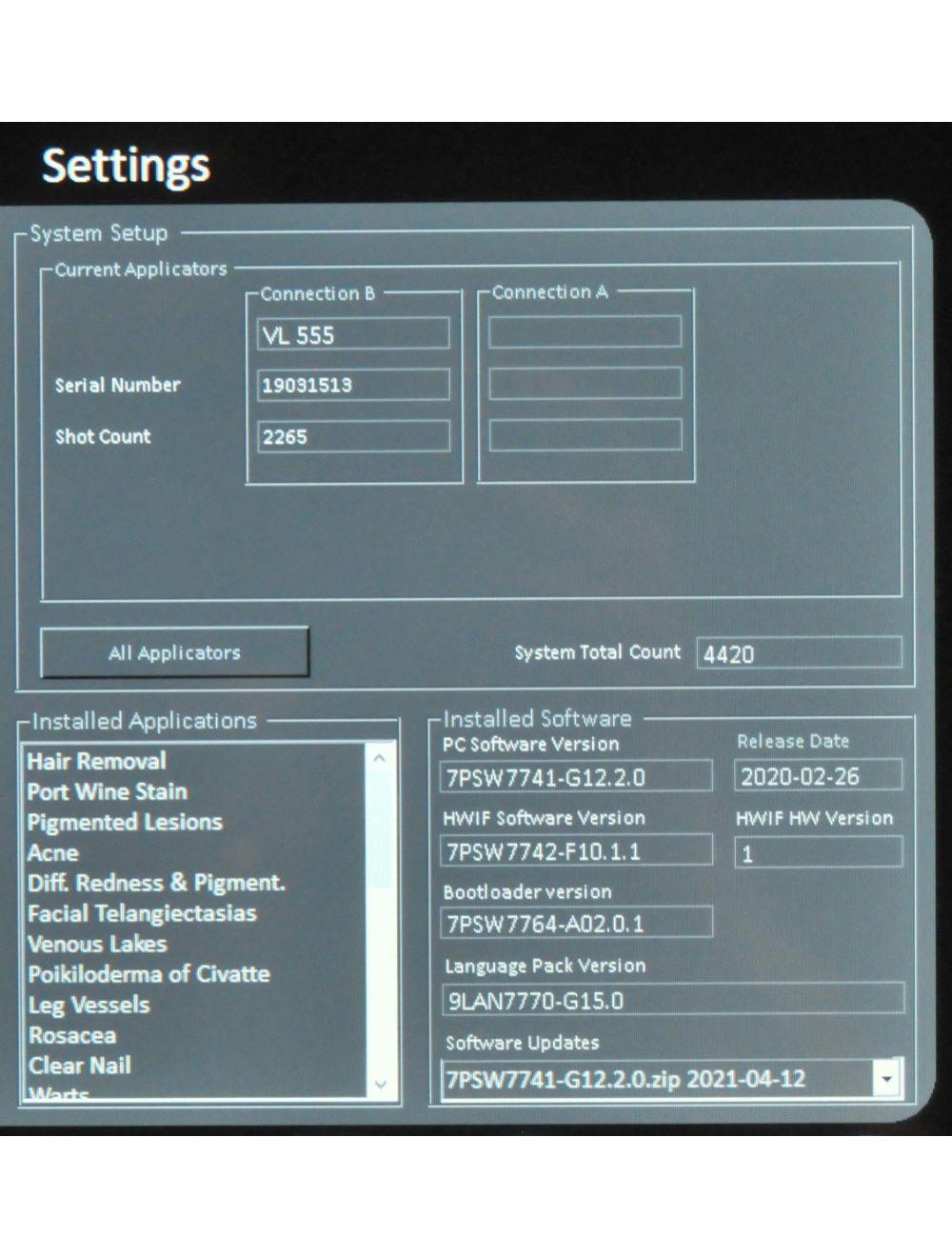
Task: Choose Pigmented Lesions from the list
Action: point(124,822)
